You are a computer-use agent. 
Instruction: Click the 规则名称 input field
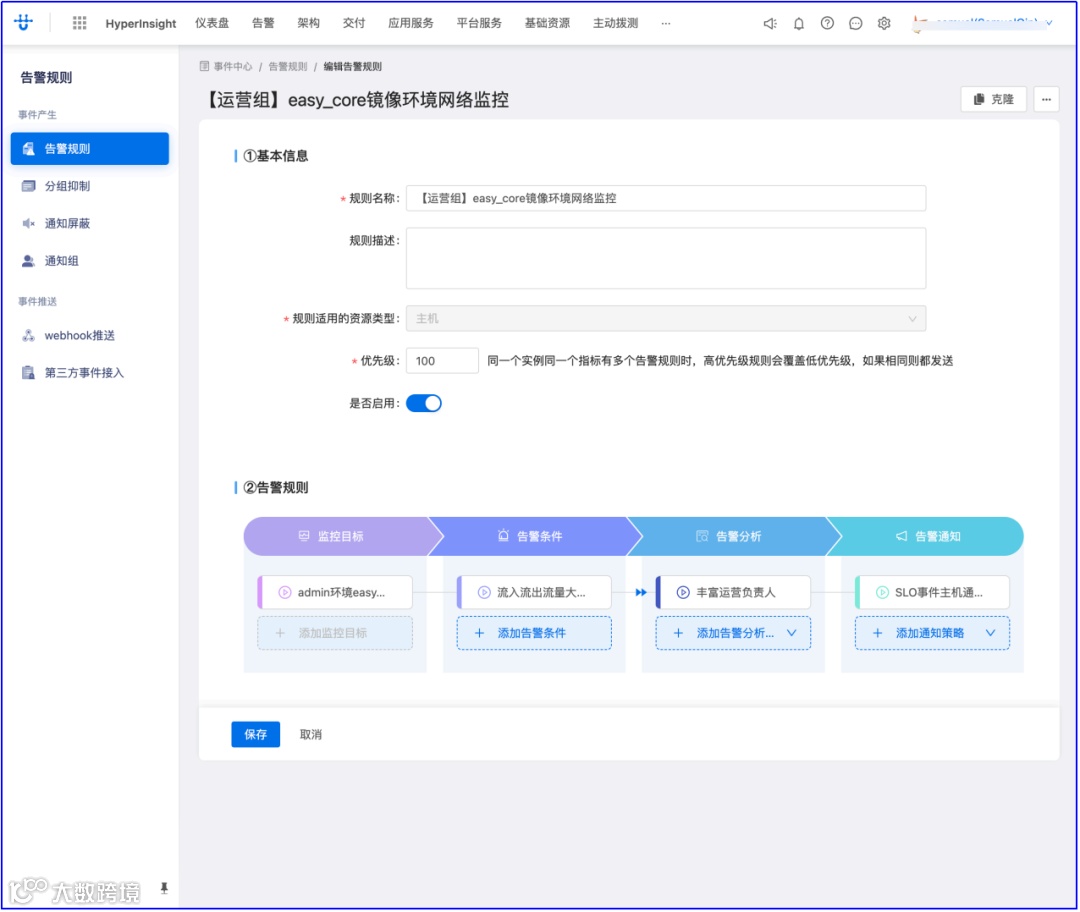pos(666,198)
